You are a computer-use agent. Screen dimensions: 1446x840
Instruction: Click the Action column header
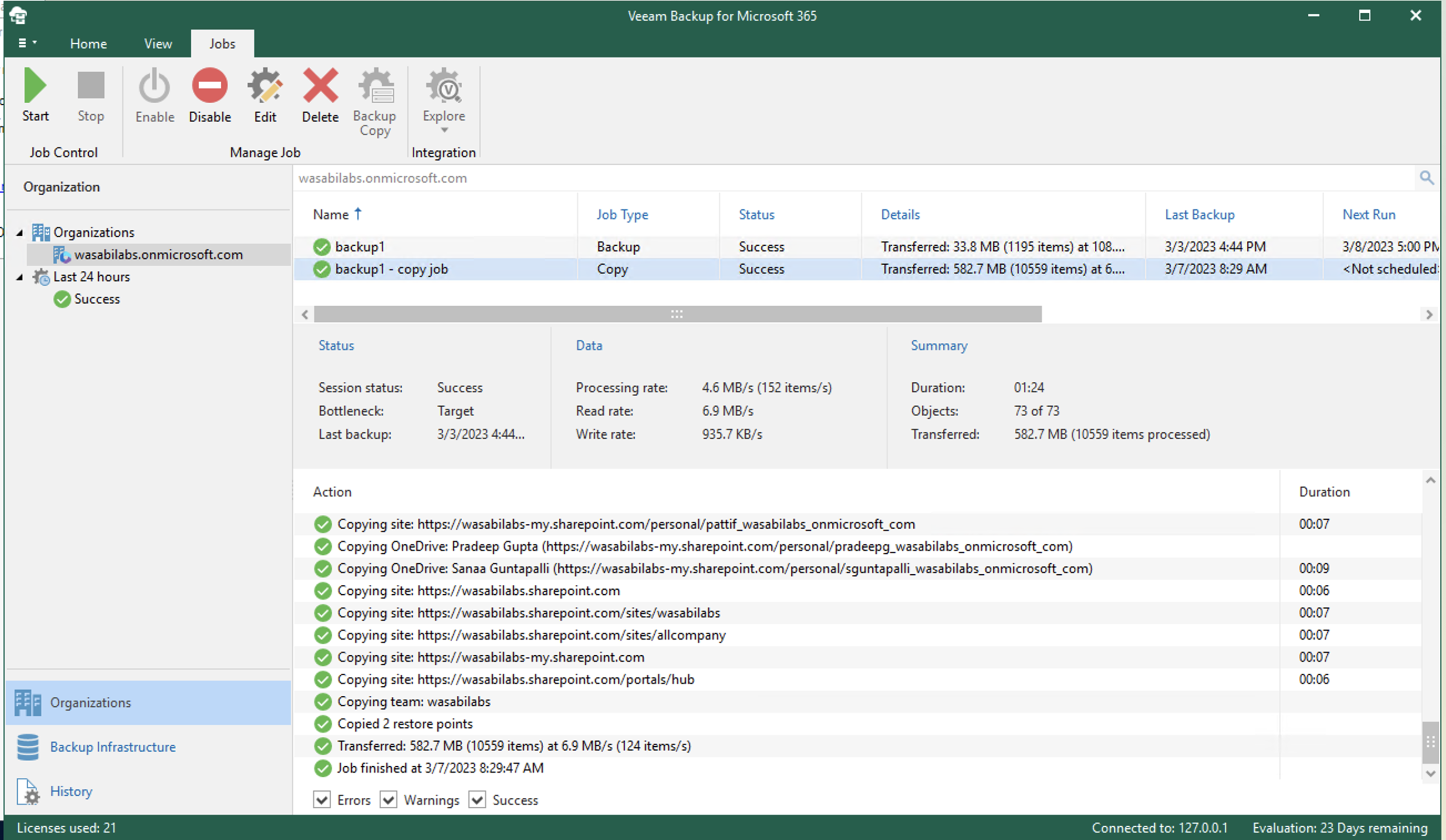click(332, 492)
